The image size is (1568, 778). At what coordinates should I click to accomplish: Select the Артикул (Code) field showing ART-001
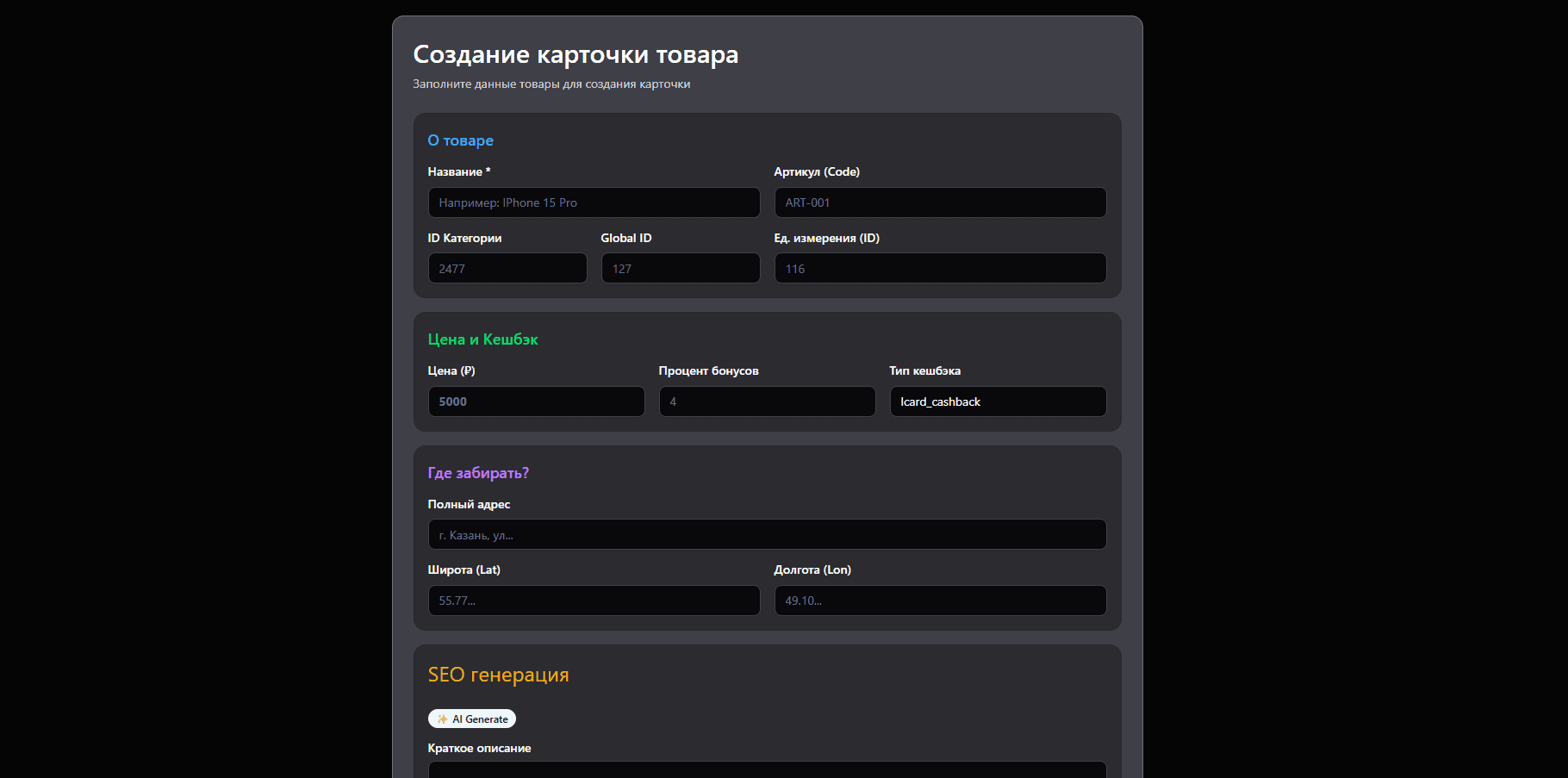coord(940,202)
